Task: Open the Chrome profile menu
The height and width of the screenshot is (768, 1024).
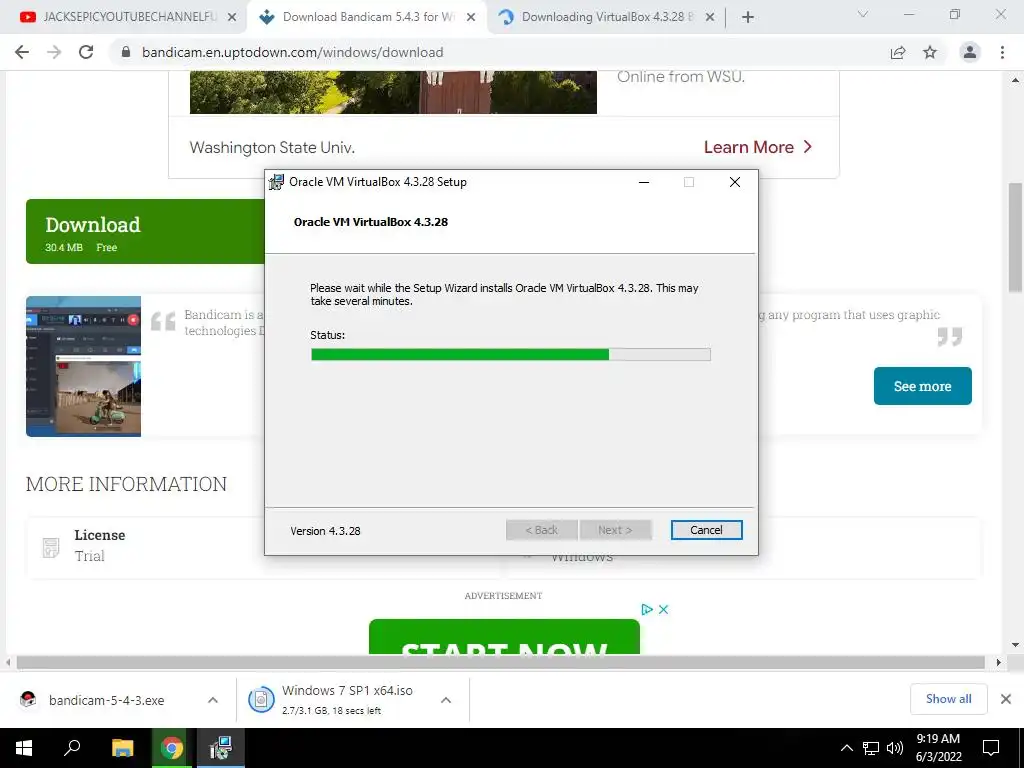Action: pos(970,52)
